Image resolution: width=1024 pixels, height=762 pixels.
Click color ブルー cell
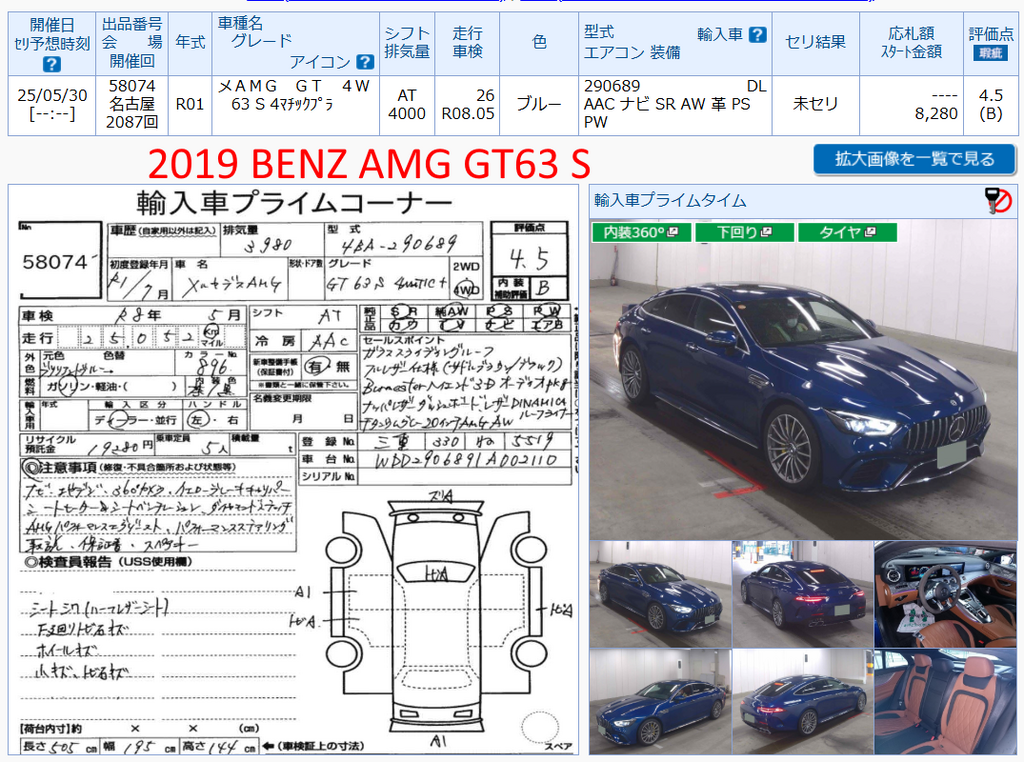(x=539, y=104)
